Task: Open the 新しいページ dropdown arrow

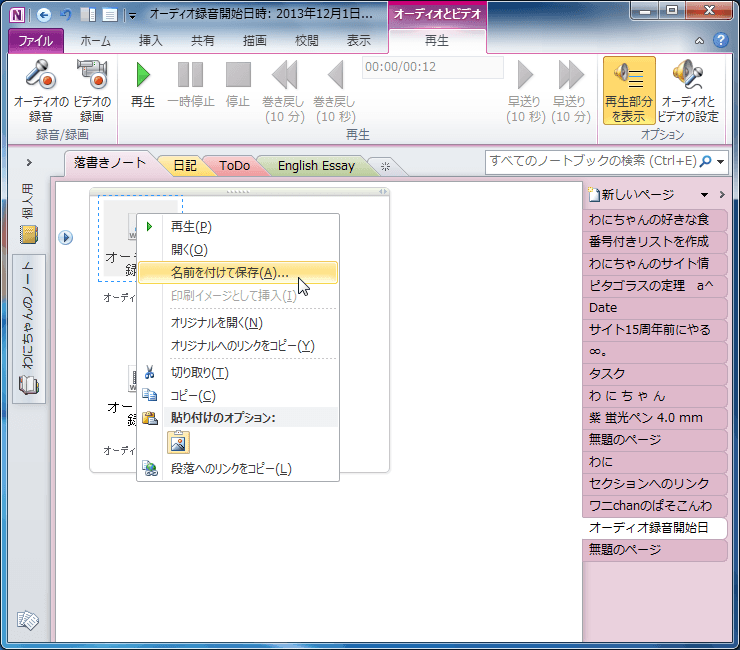Action: tap(704, 195)
